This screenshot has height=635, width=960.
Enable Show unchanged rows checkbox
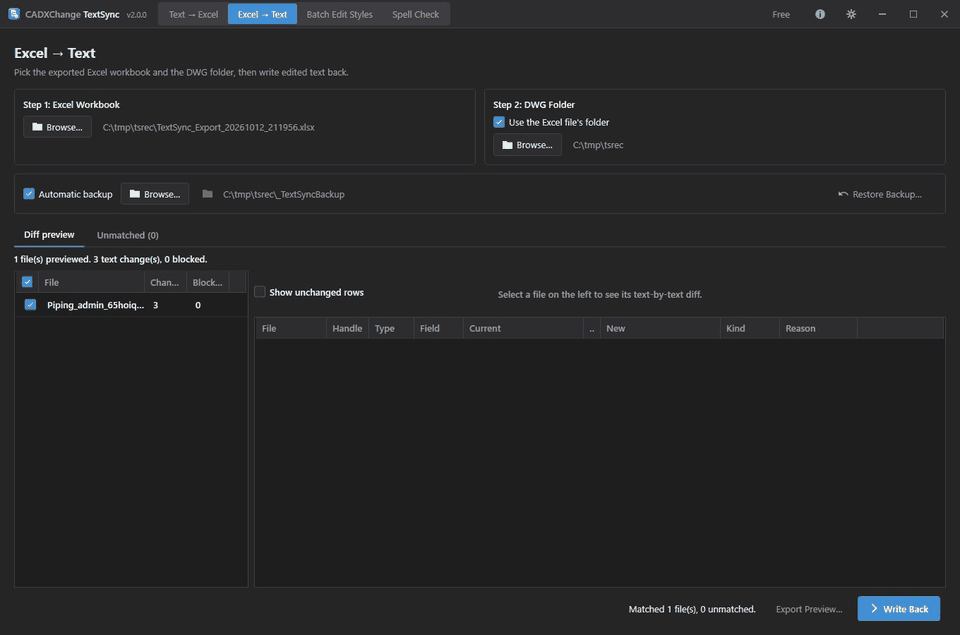[x=260, y=291]
